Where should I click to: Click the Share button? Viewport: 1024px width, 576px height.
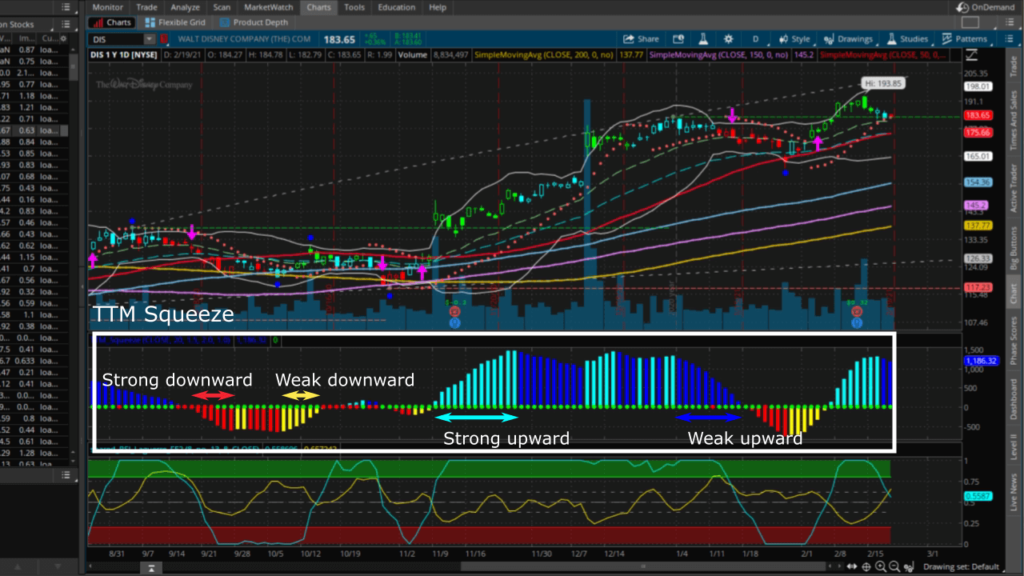(x=641, y=39)
